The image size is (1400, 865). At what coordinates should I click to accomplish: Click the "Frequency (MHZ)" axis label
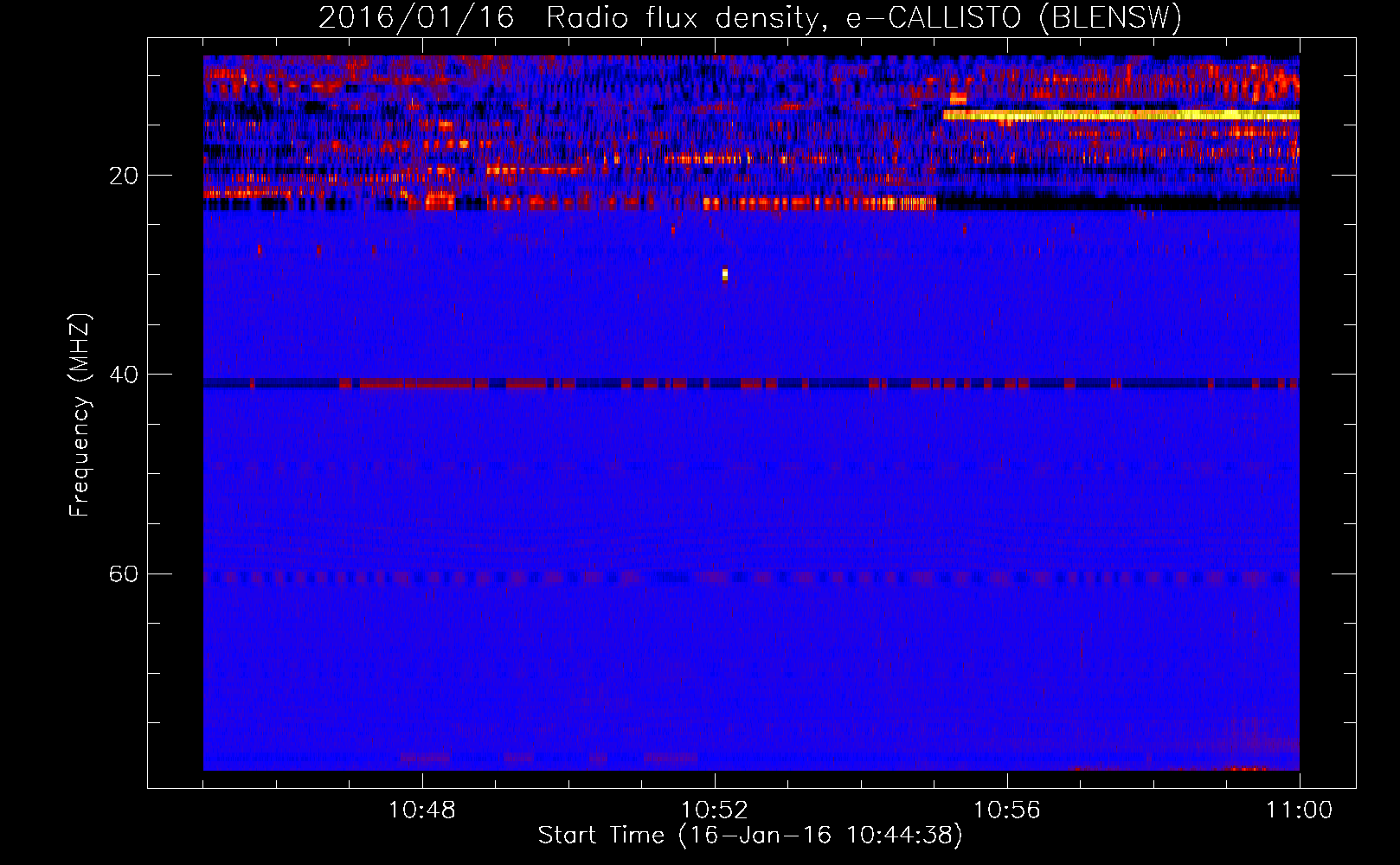[x=80, y=415]
